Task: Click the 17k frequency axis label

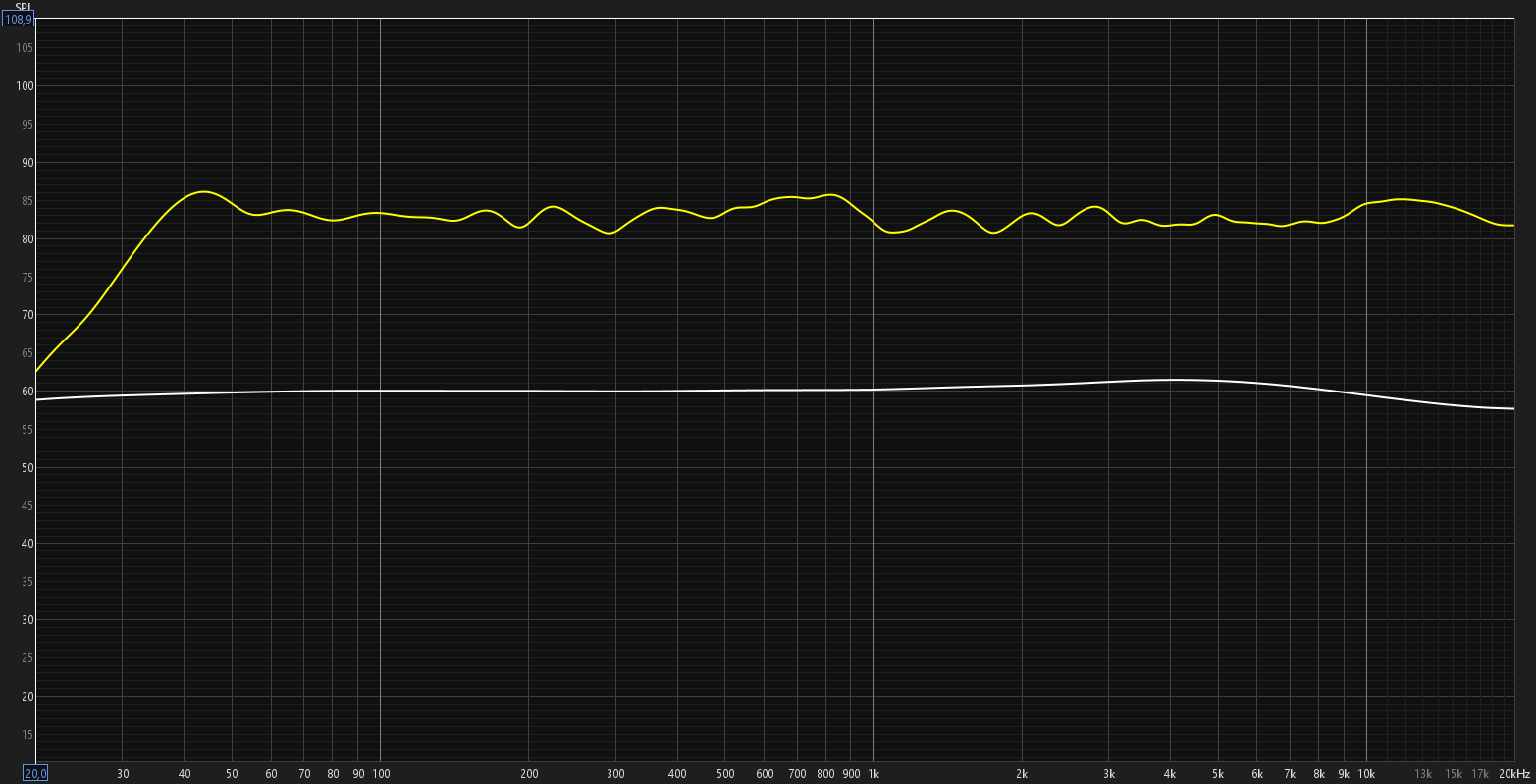Action: 1480,774
